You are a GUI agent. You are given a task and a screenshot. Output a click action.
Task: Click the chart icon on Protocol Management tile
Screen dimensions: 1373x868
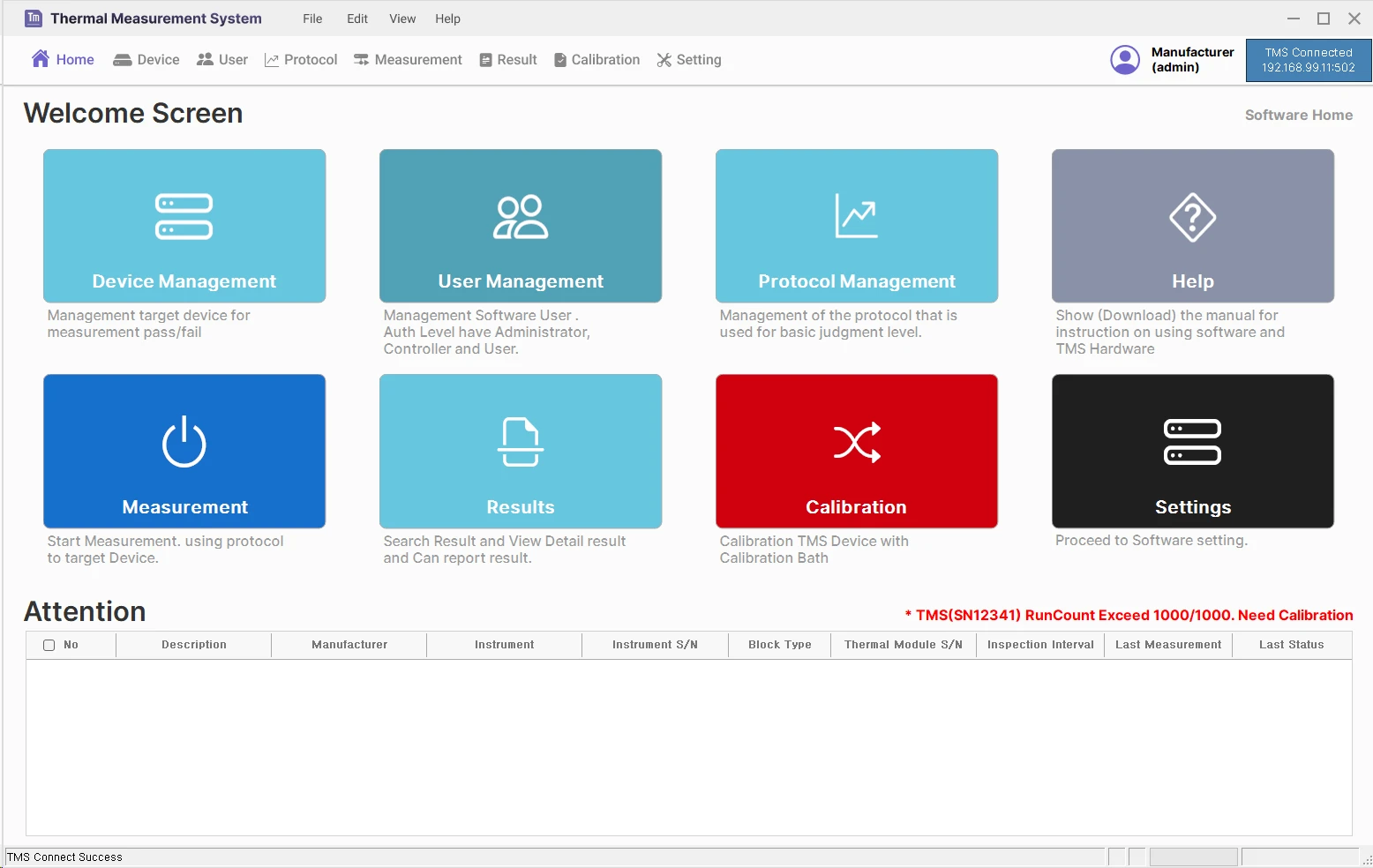click(x=857, y=216)
